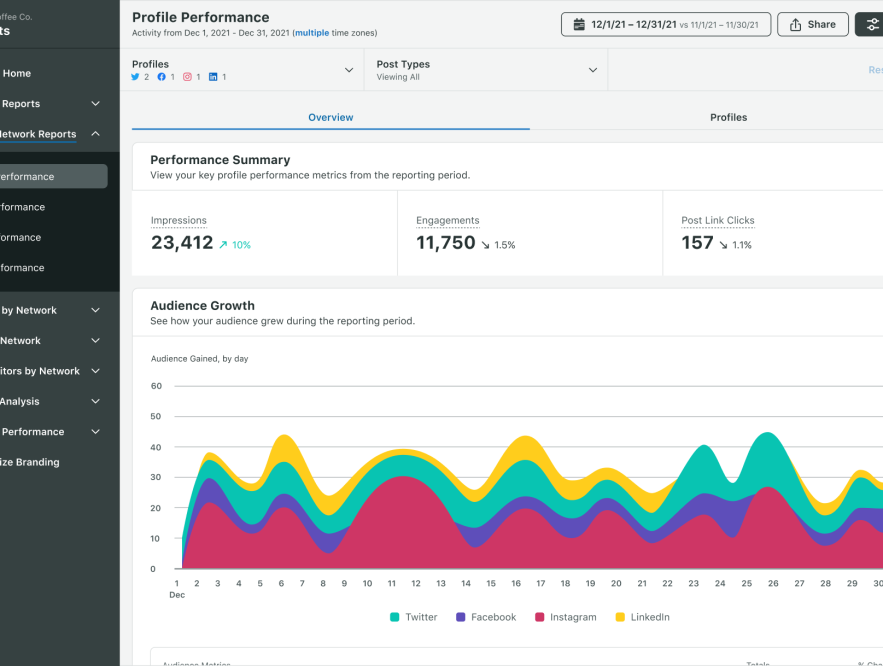Open the Branding sidebar item
The width and height of the screenshot is (883, 666).
(30, 462)
